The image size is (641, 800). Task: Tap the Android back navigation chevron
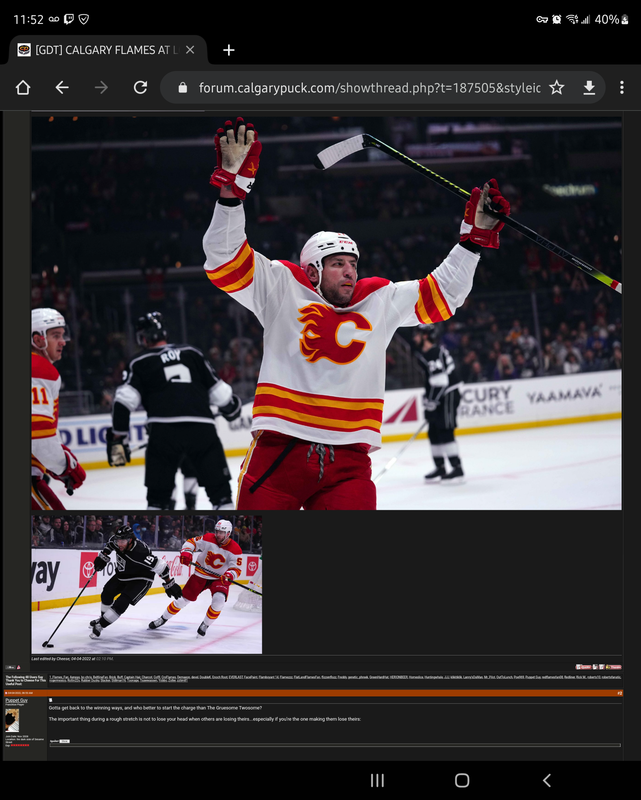547,780
